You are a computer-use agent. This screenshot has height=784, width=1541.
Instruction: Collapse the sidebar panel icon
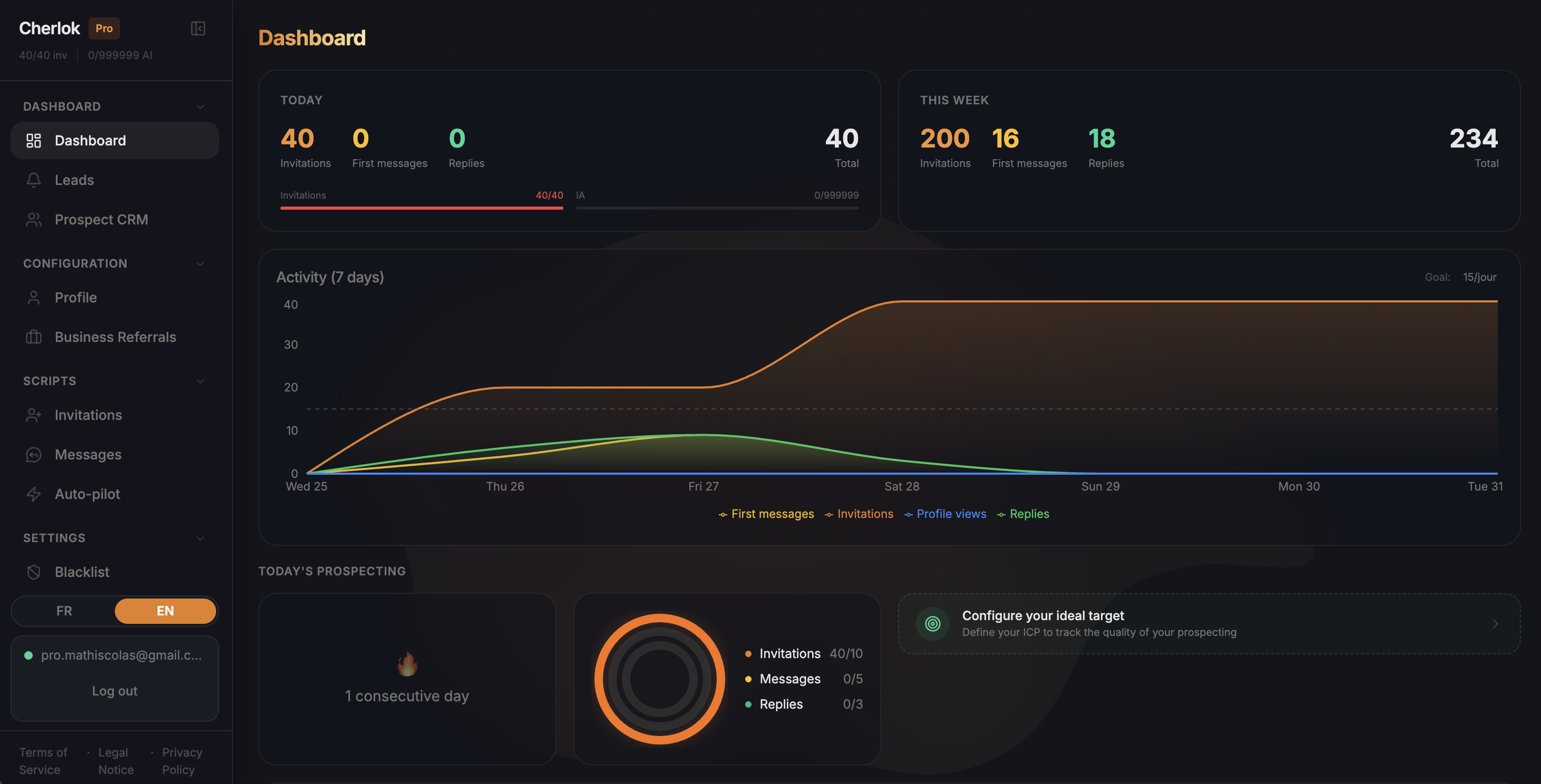coord(198,28)
